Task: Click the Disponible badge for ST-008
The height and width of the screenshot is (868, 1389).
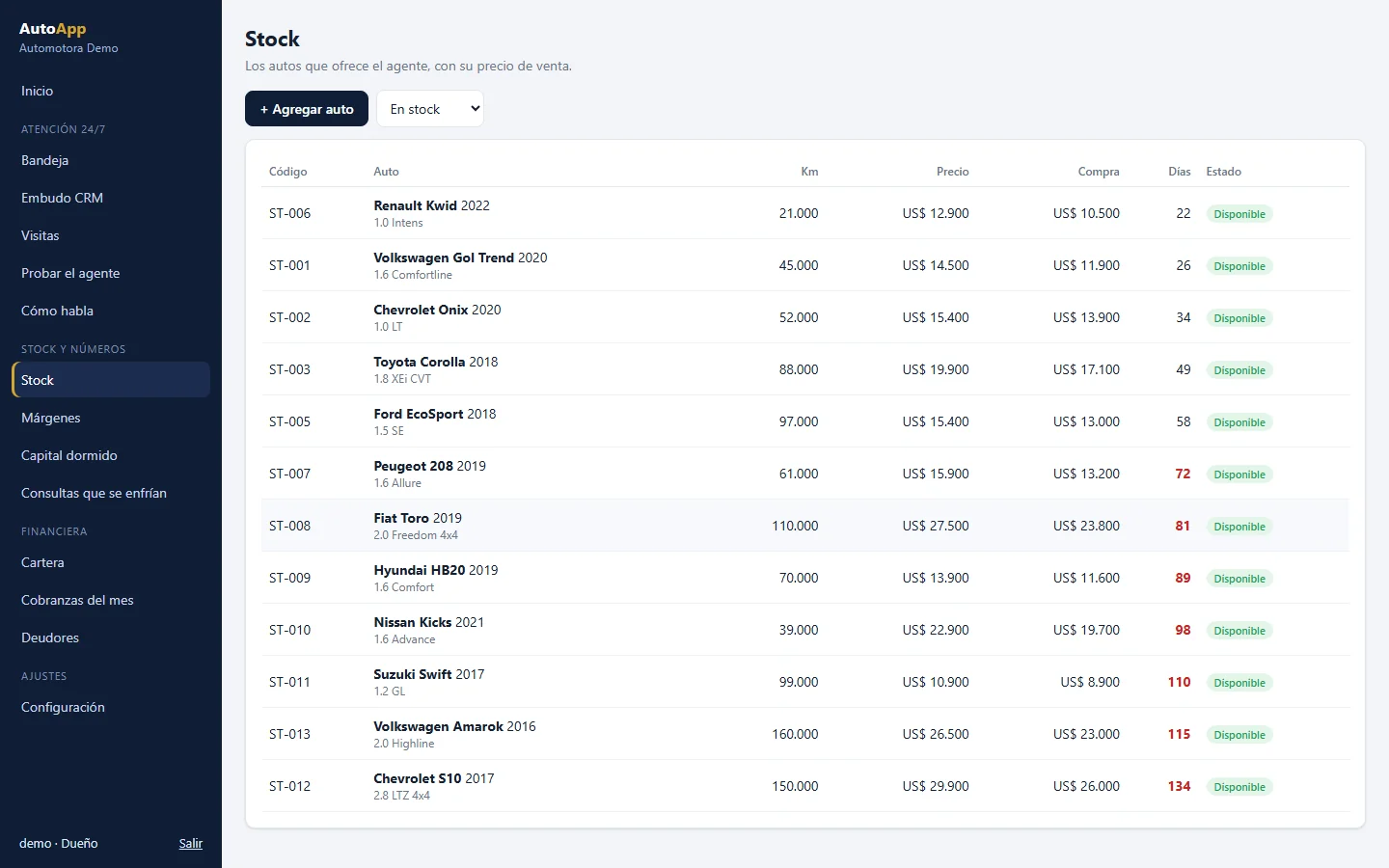Action: (1239, 527)
